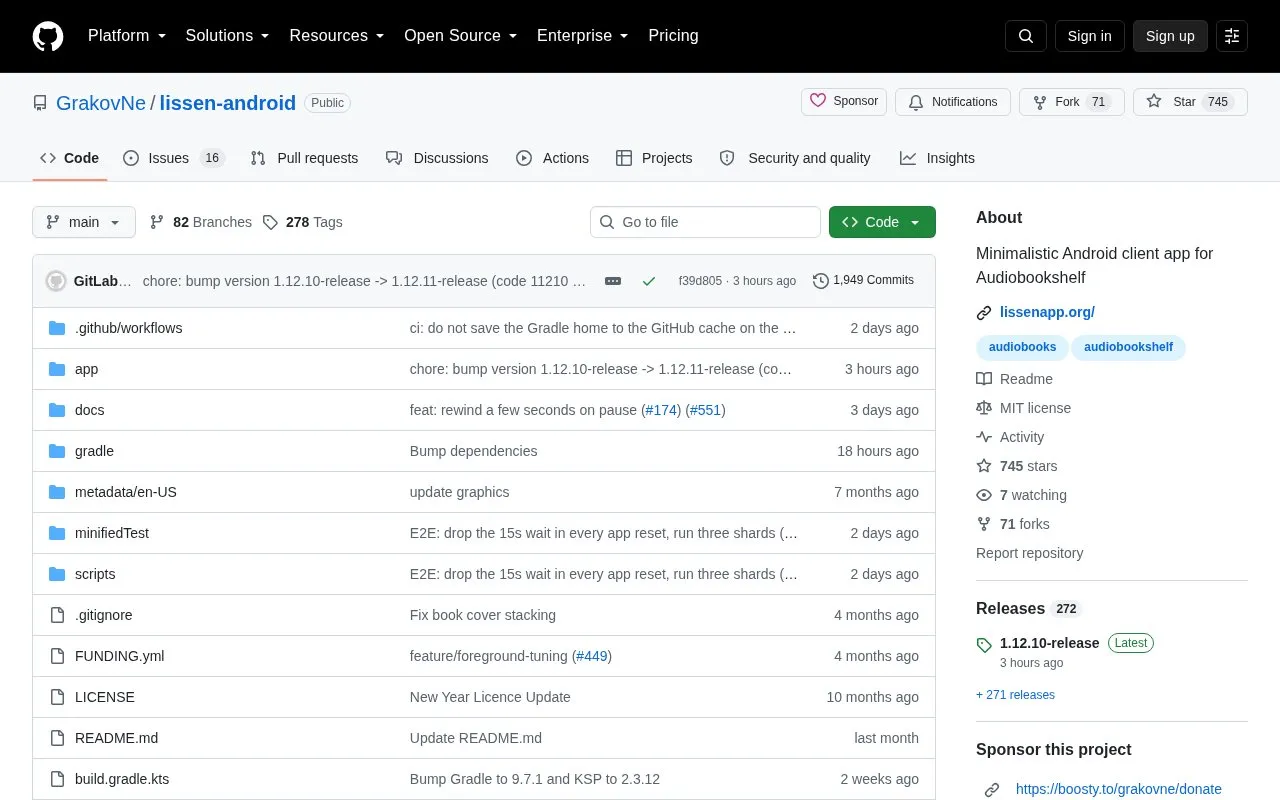
Task: Switch to the Pull requests tab
Action: tap(304, 158)
